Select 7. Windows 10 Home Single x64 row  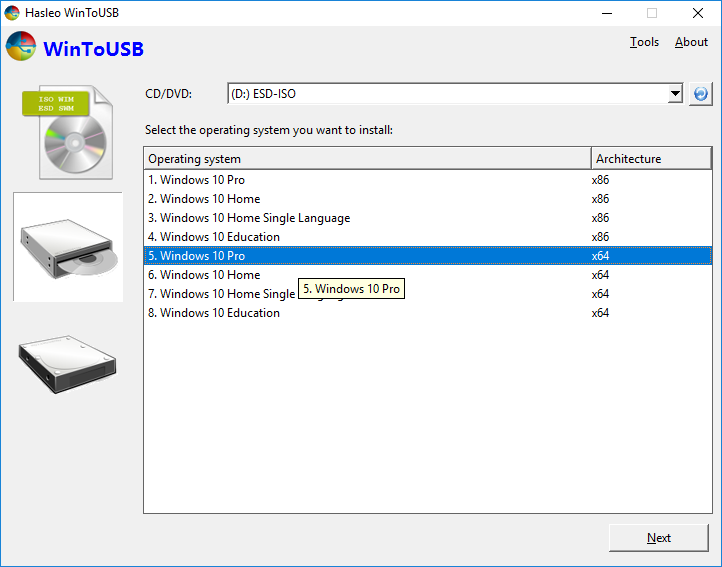click(x=428, y=294)
